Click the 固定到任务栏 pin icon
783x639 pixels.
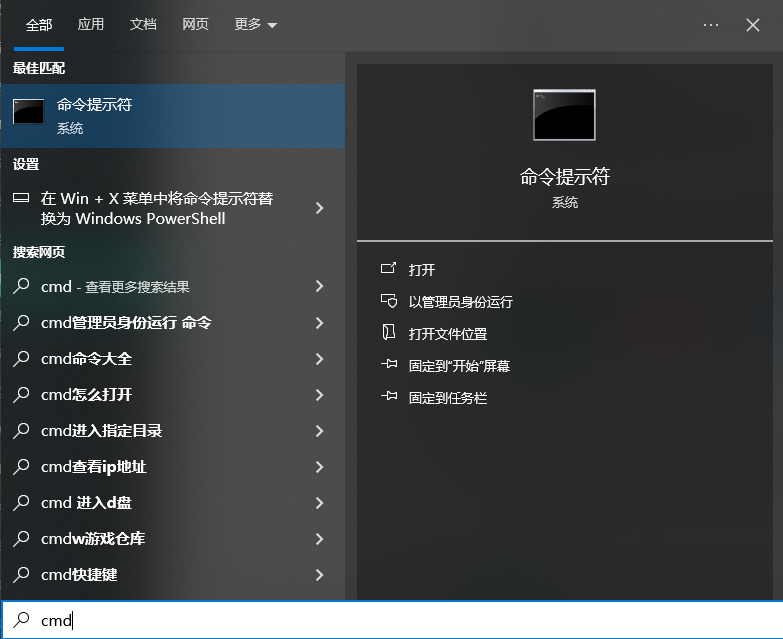389,398
